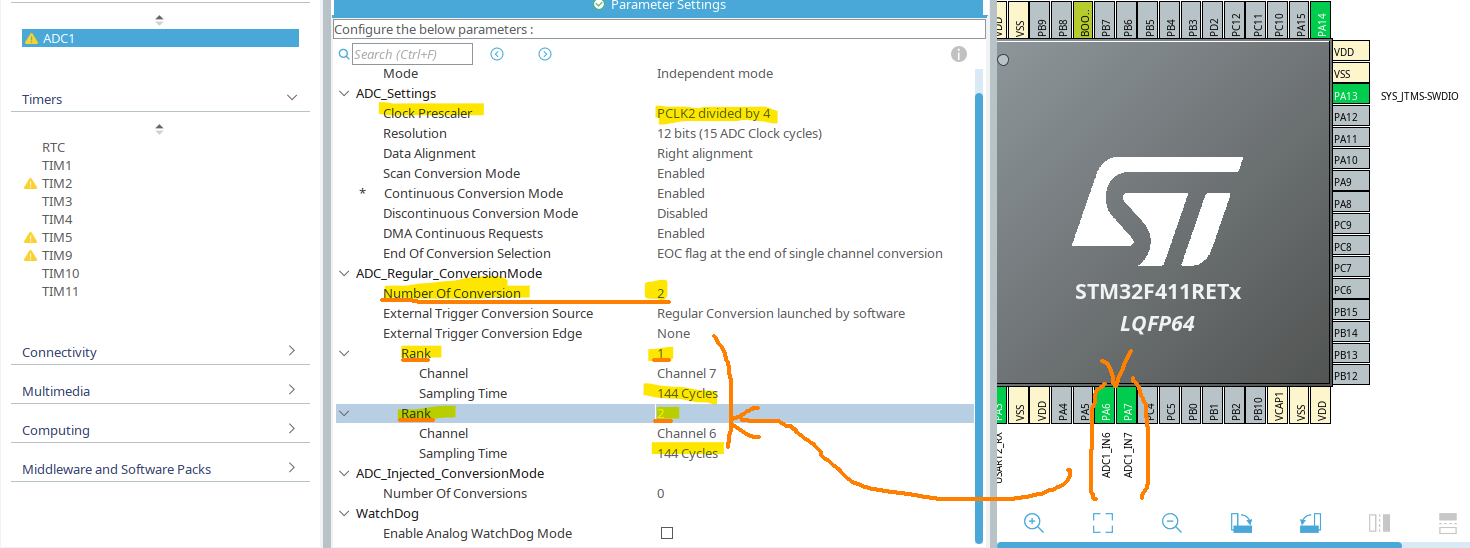Collapse the Rank 2 entry
The image size is (1470, 548).
pos(344,413)
